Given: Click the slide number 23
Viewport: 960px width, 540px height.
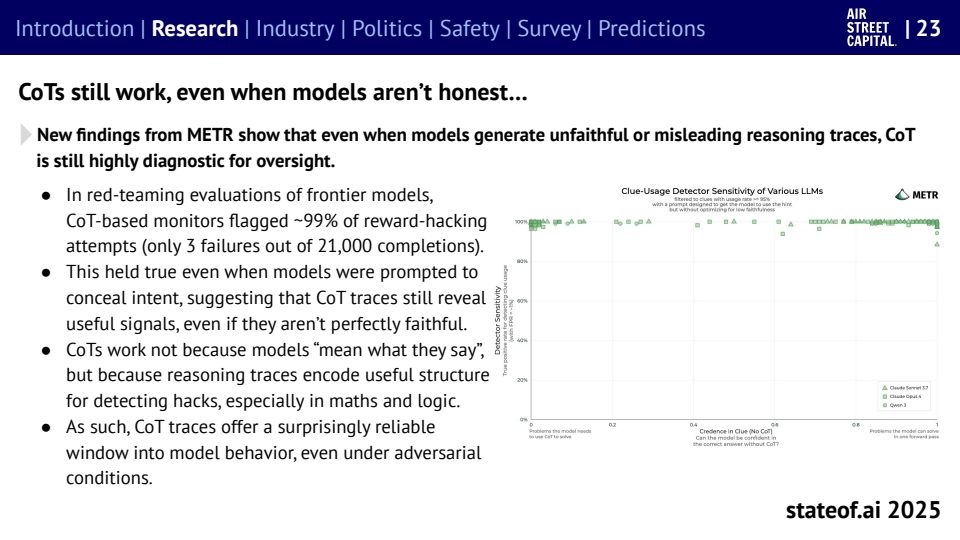Looking at the screenshot, I should point(928,28).
